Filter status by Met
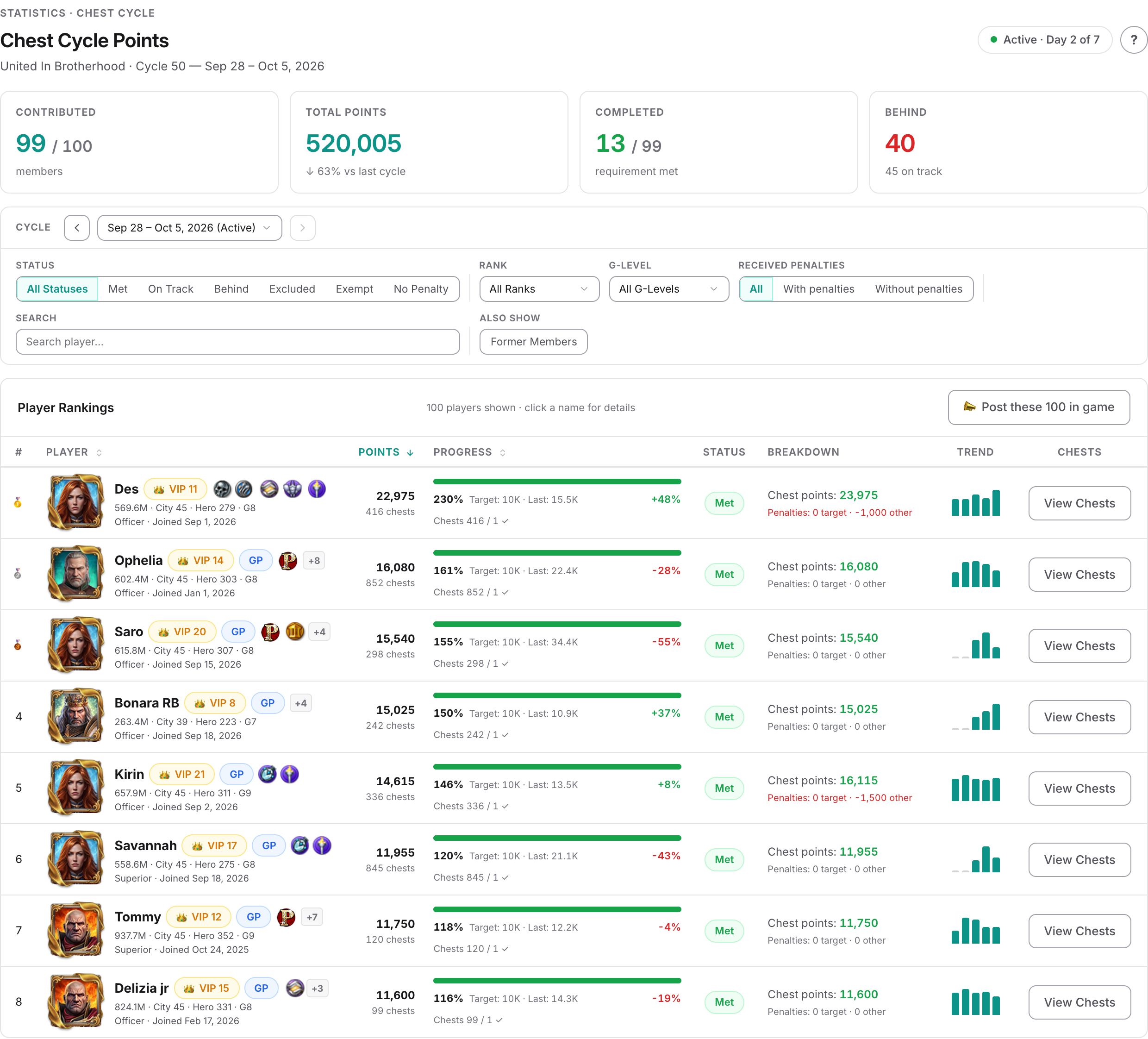This screenshot has height=1039, width=1148. (118, 289)
